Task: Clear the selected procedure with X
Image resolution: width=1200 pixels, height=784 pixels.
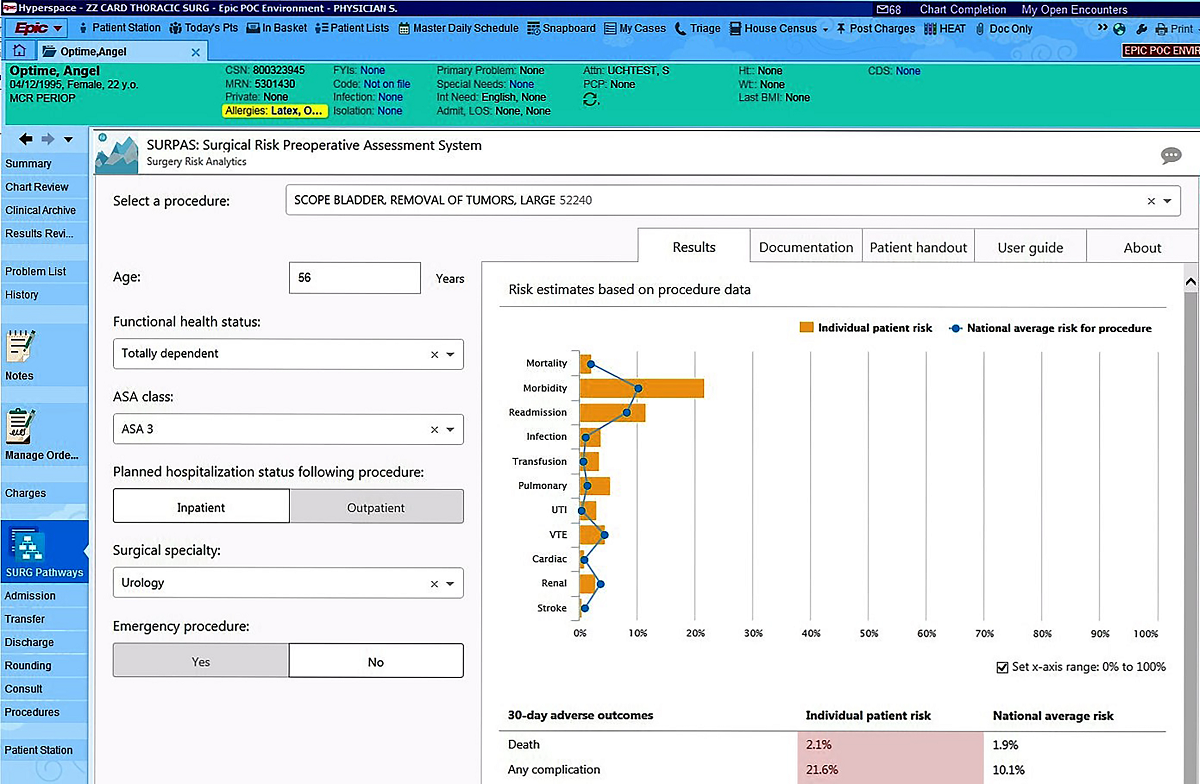Action: pyautogui.click(x=1150, y=201)
